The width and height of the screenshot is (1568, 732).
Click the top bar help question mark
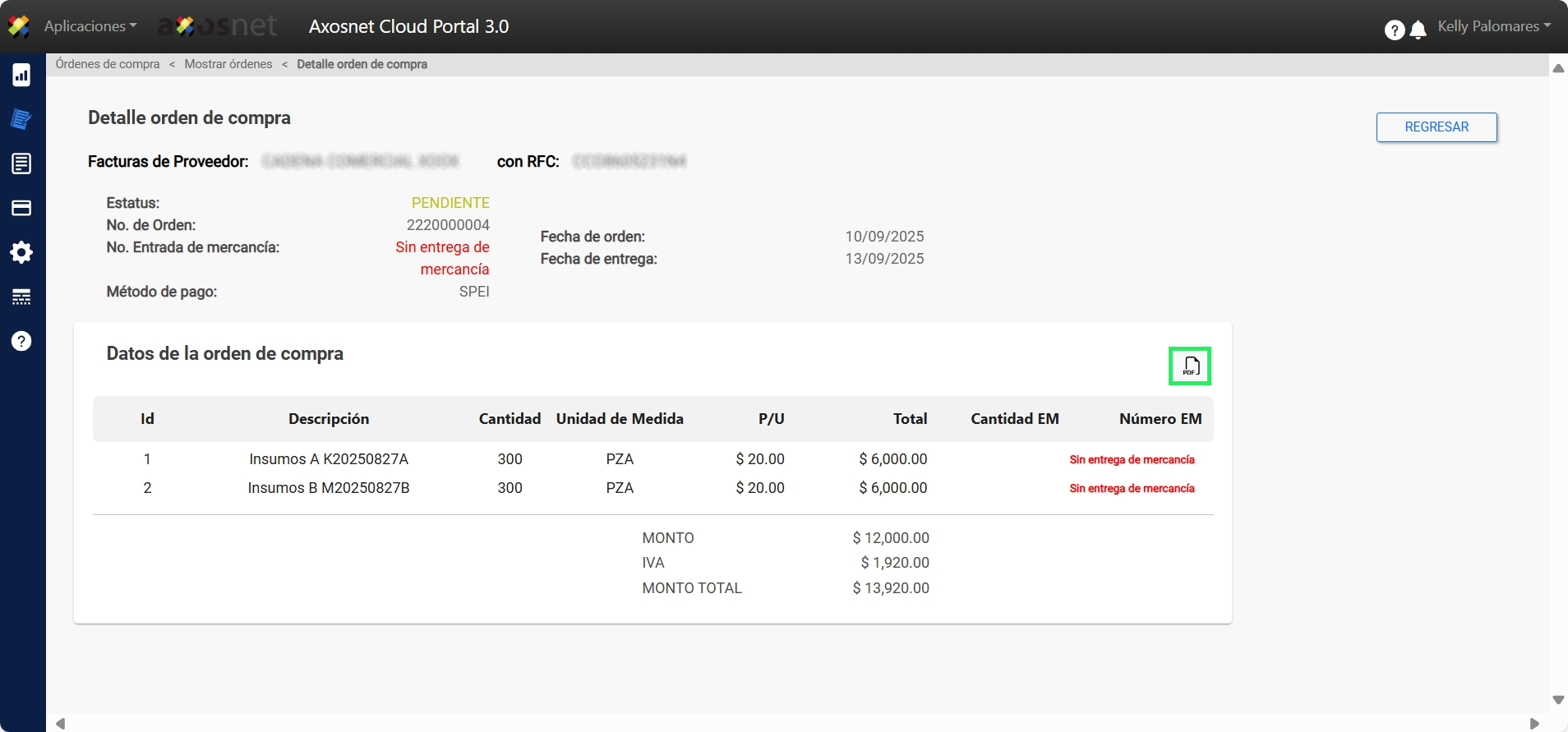tap(1394, 30)
